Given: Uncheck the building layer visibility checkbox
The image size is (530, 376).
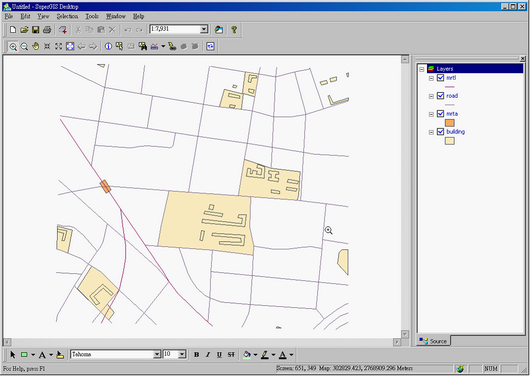Looking at the screenshot, I should tap(440, 132).
